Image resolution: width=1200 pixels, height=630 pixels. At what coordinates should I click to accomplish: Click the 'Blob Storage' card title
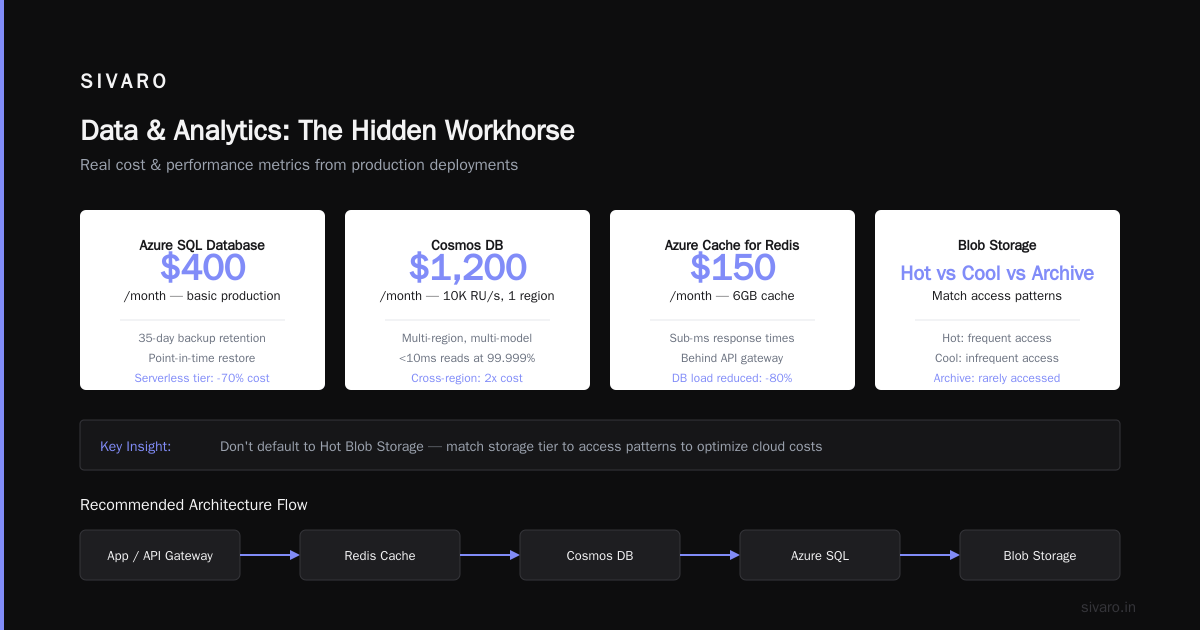tap(997, 245)
